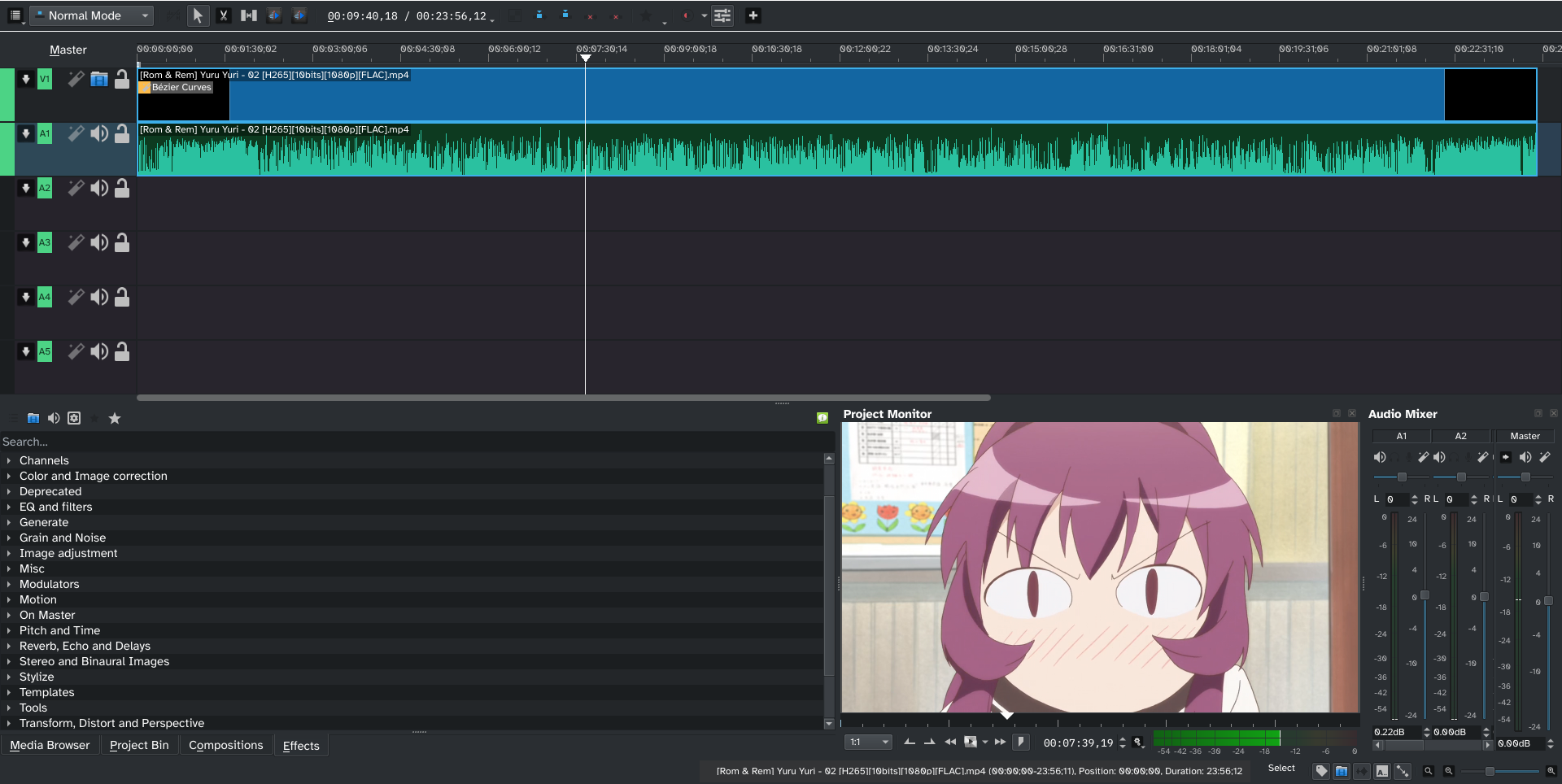Zoom in the timeline
Screen dimensions: 1562x784
[1551, 771]
